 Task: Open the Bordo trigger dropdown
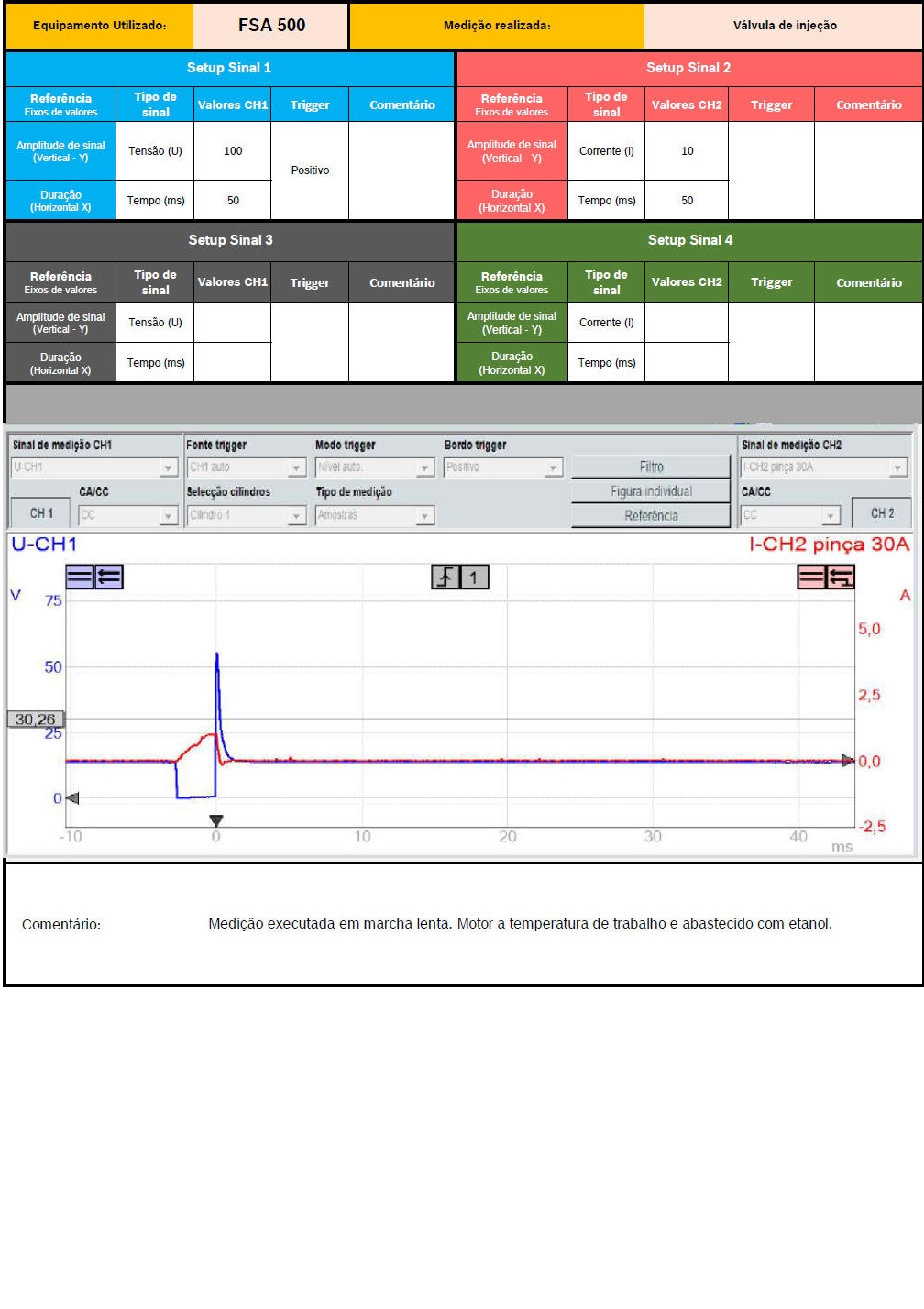pos(553,467)
